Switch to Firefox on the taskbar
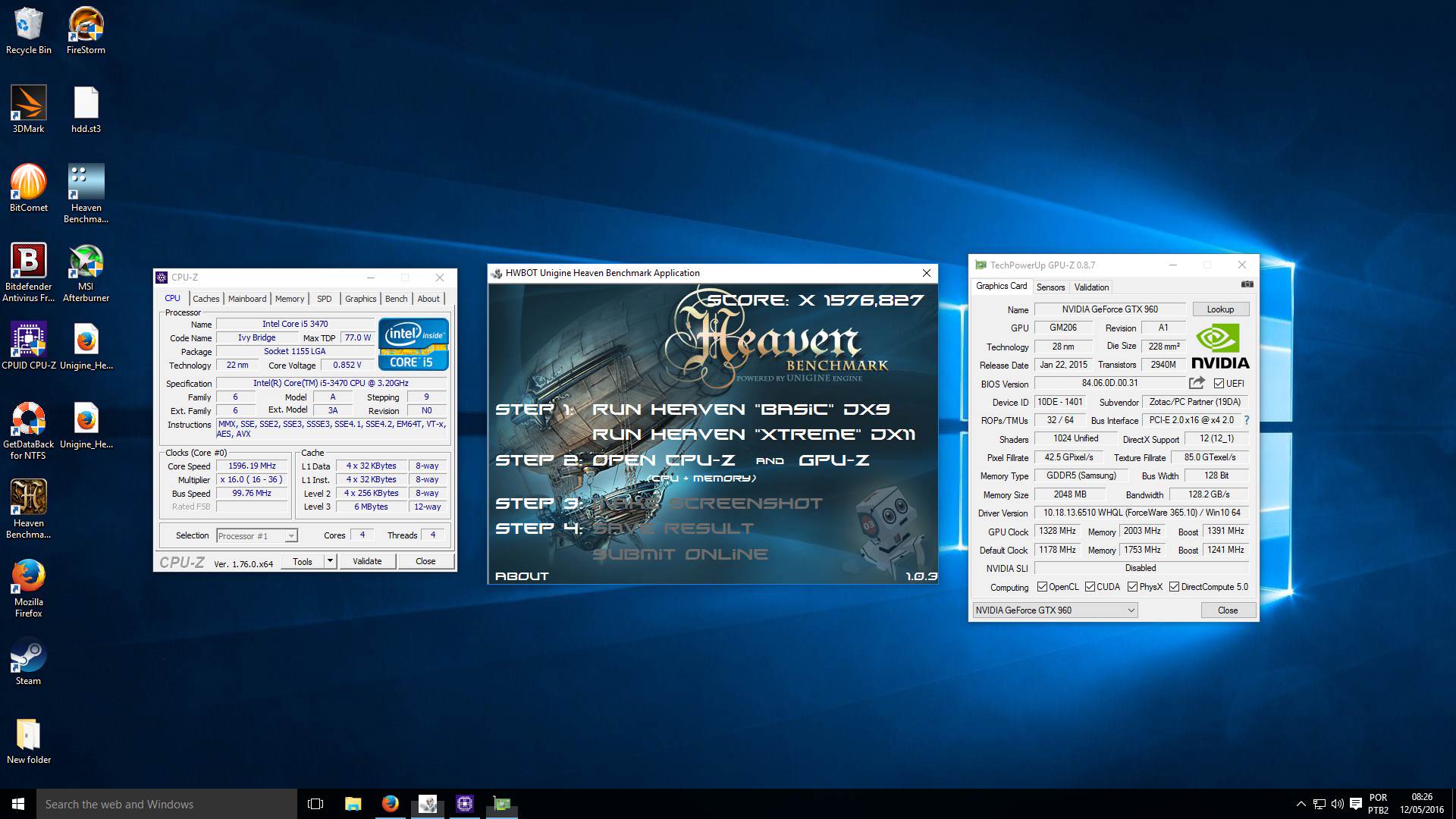 (390, 804)
